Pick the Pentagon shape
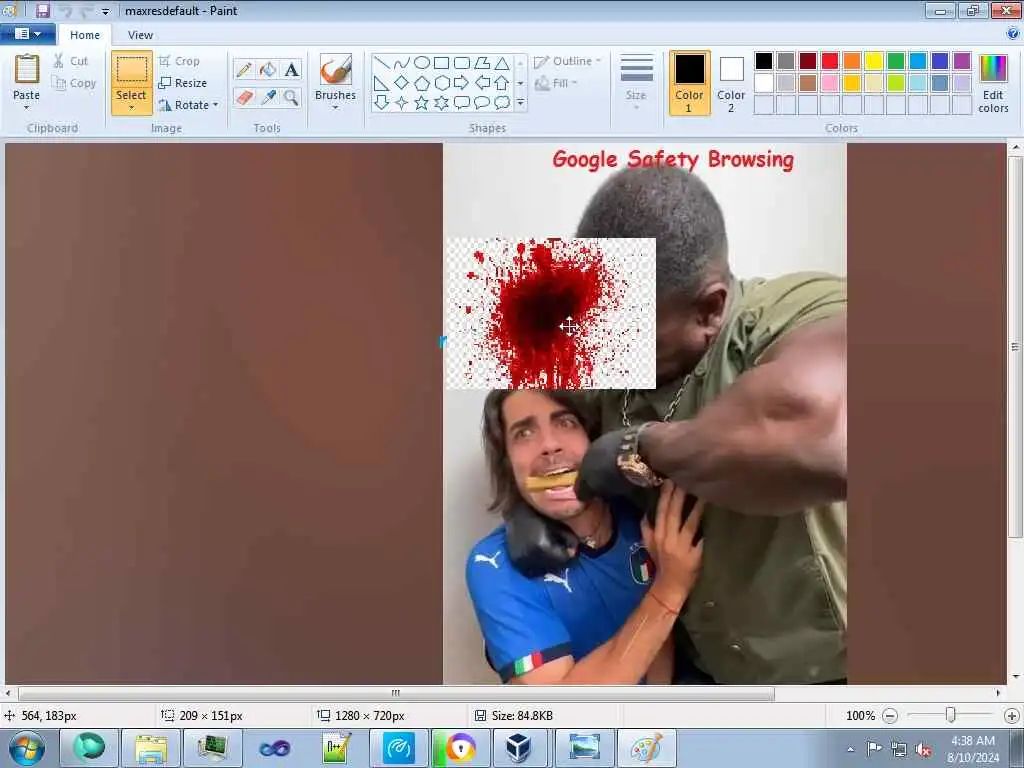 tap(422, 83)
